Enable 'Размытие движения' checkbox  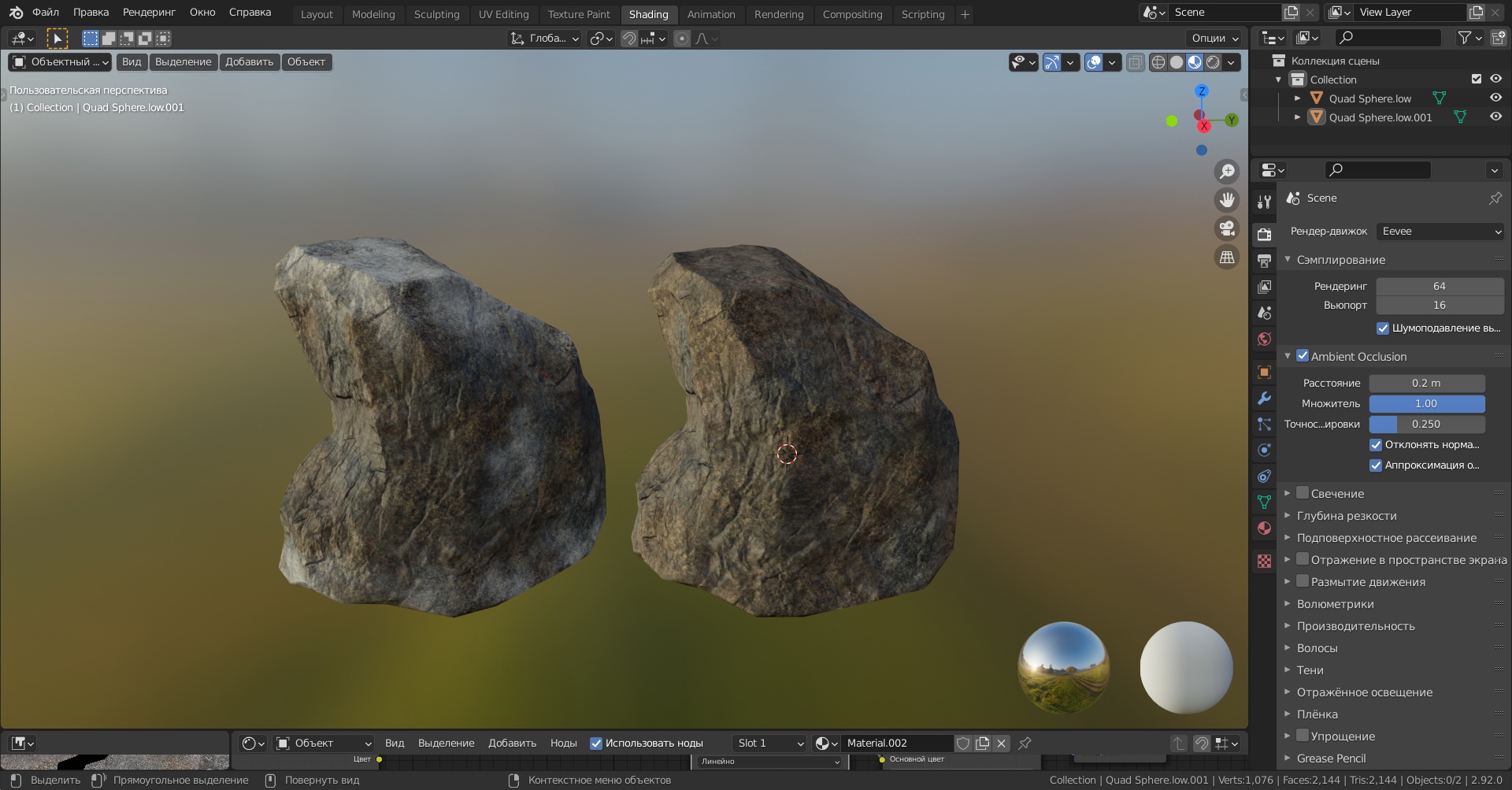click(1303, 581)
